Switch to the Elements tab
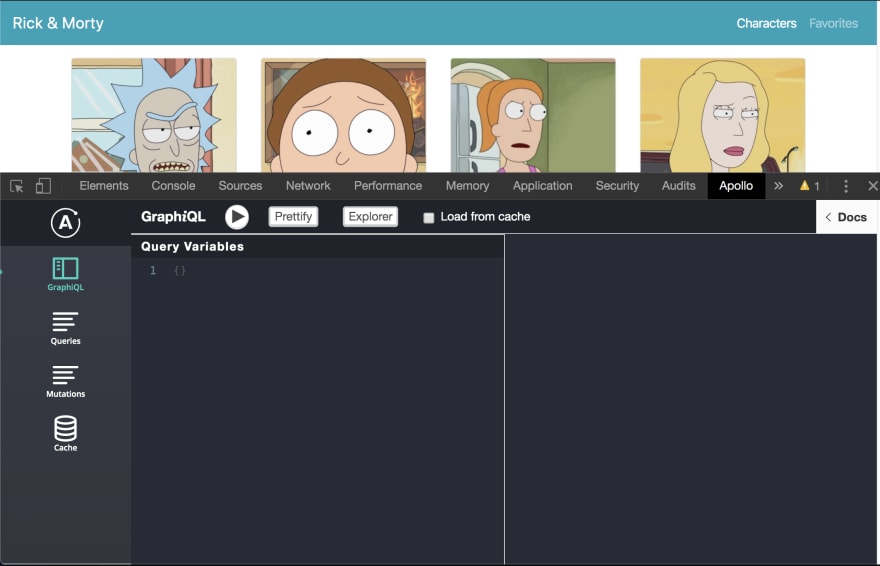Image resolution: width=880 pixels, height=566 pixels. pos(104,186)
